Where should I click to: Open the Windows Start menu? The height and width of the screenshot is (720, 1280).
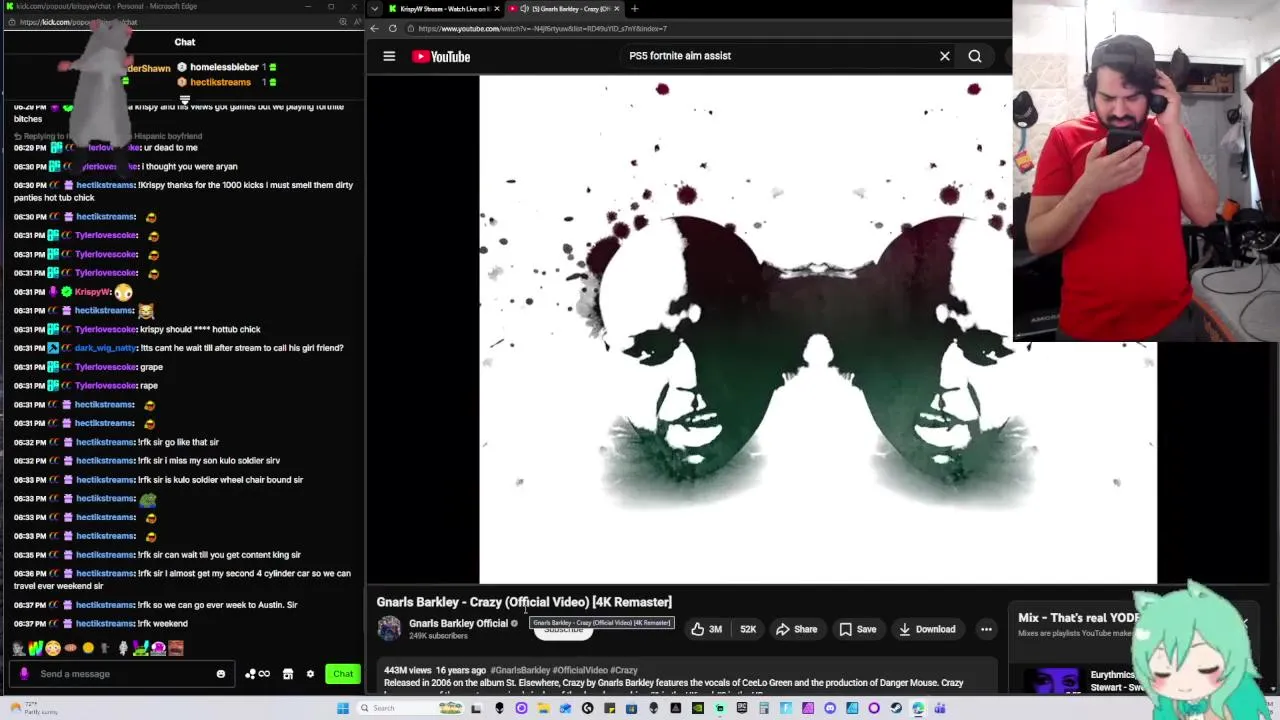coord(343,708)
